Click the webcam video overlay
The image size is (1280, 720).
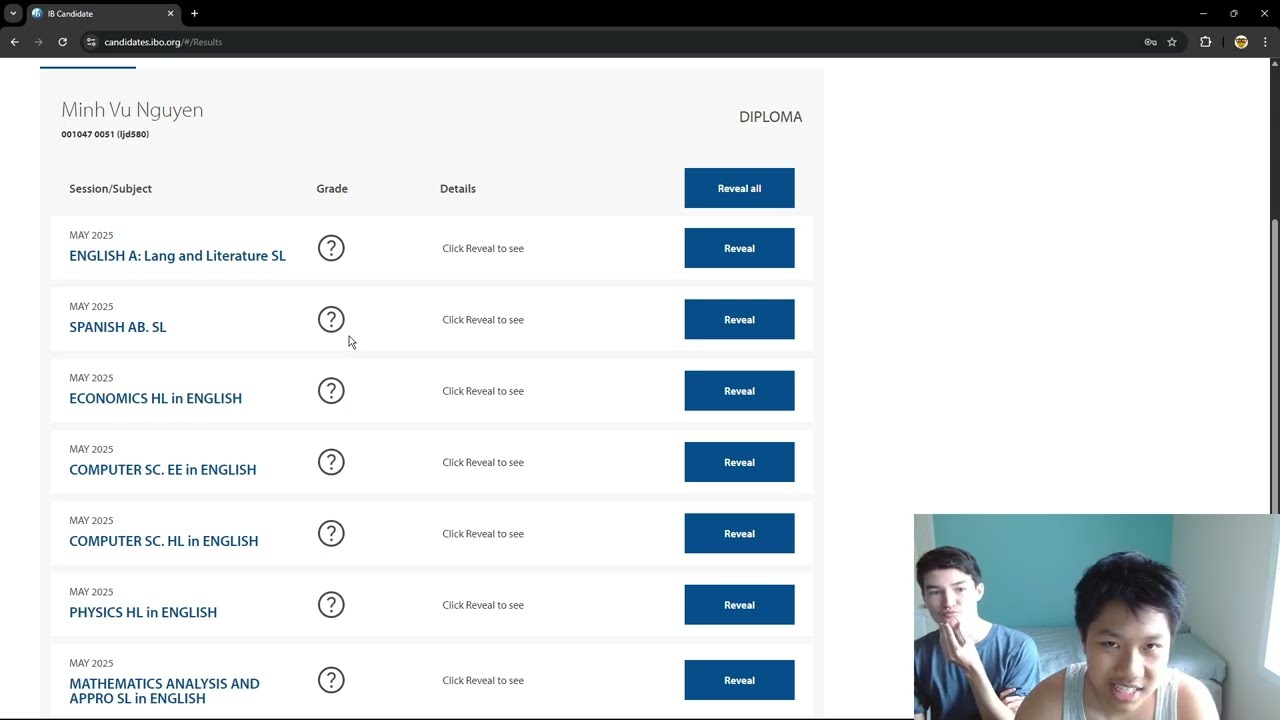pyautogui.click(x=1096, y=617)
